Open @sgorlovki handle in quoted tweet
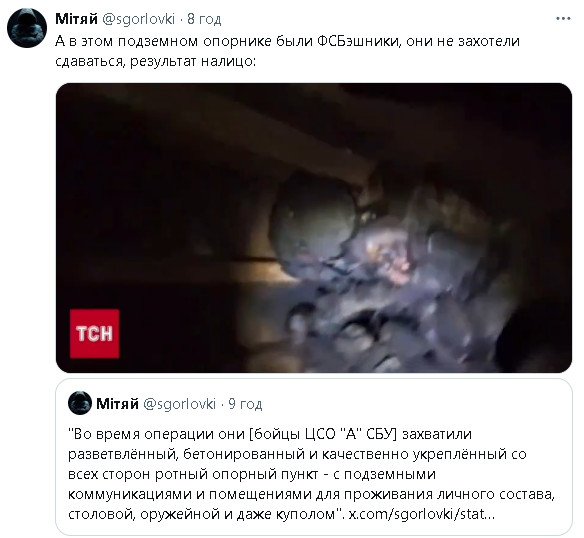 pos(180,404)
